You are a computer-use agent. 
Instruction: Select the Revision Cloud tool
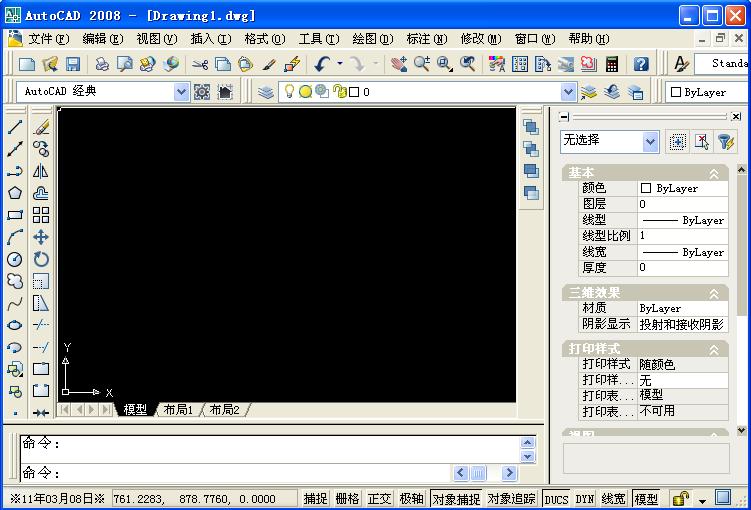(x=15, y=281)
